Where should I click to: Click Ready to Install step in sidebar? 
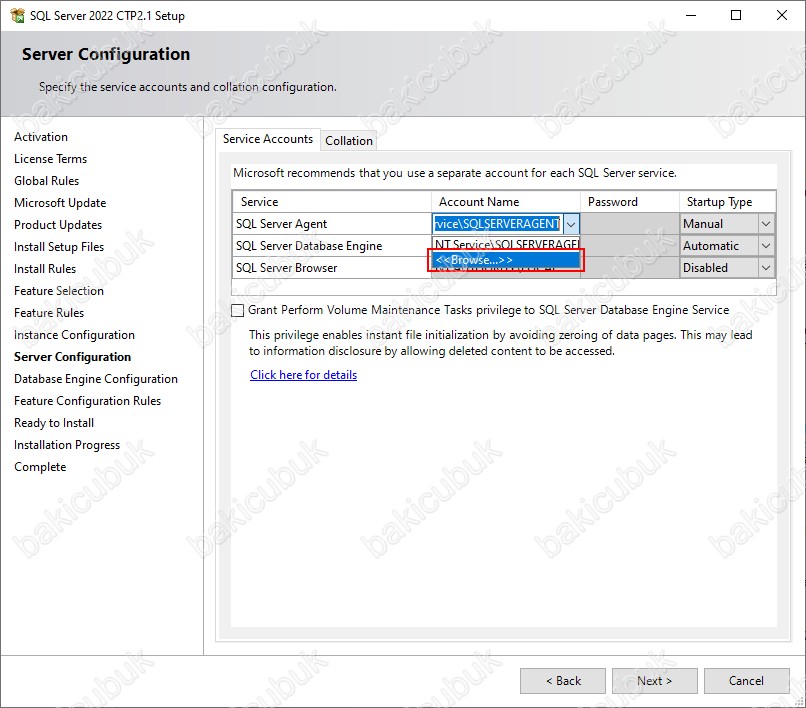54,423
